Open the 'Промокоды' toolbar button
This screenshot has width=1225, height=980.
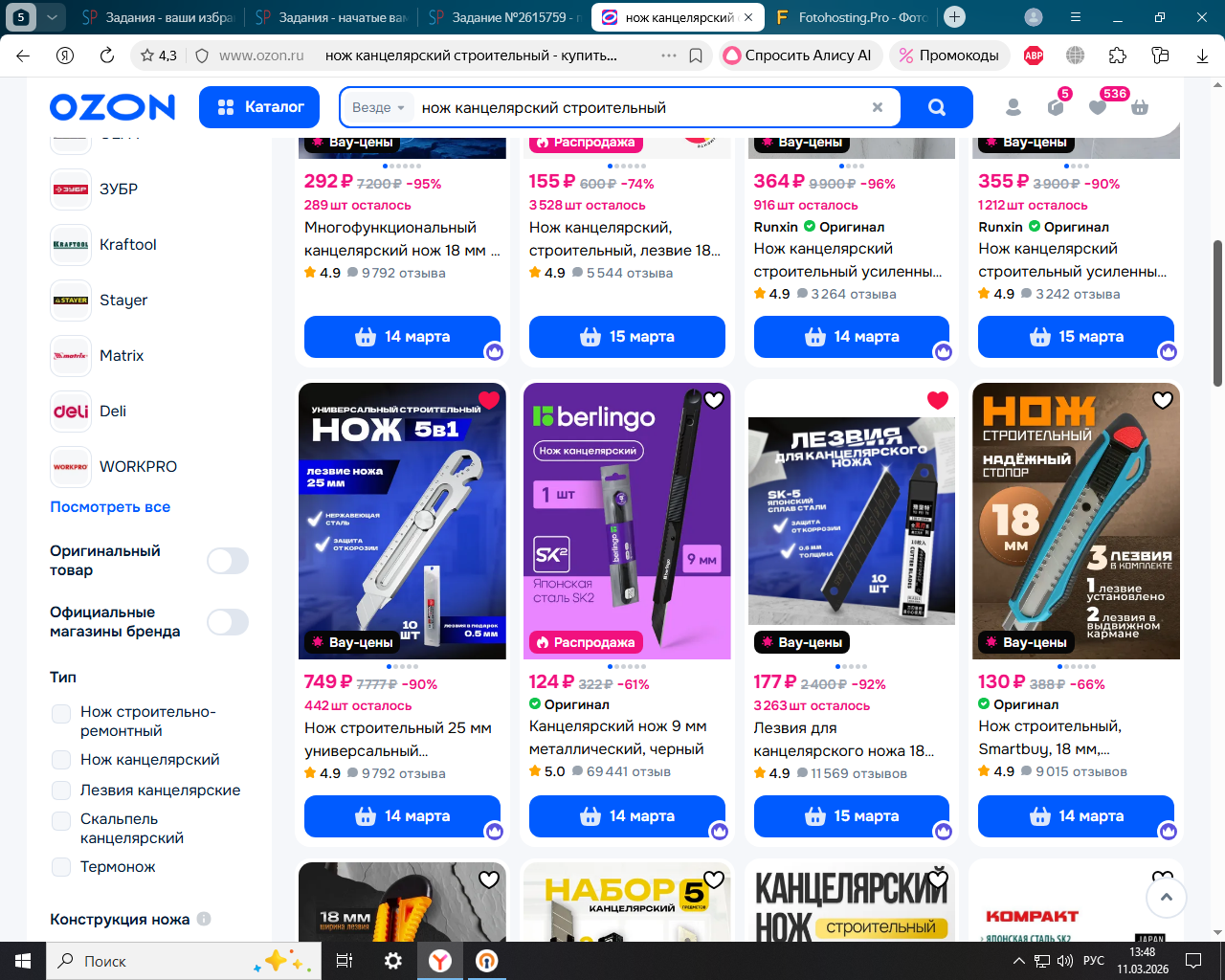click(948, 56)
